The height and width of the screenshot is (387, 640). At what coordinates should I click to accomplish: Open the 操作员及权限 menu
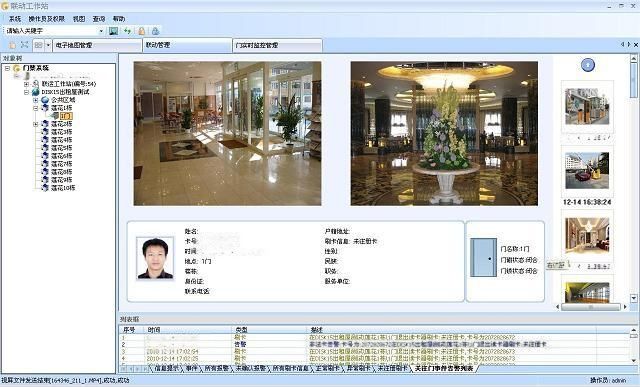pos(47,19)
